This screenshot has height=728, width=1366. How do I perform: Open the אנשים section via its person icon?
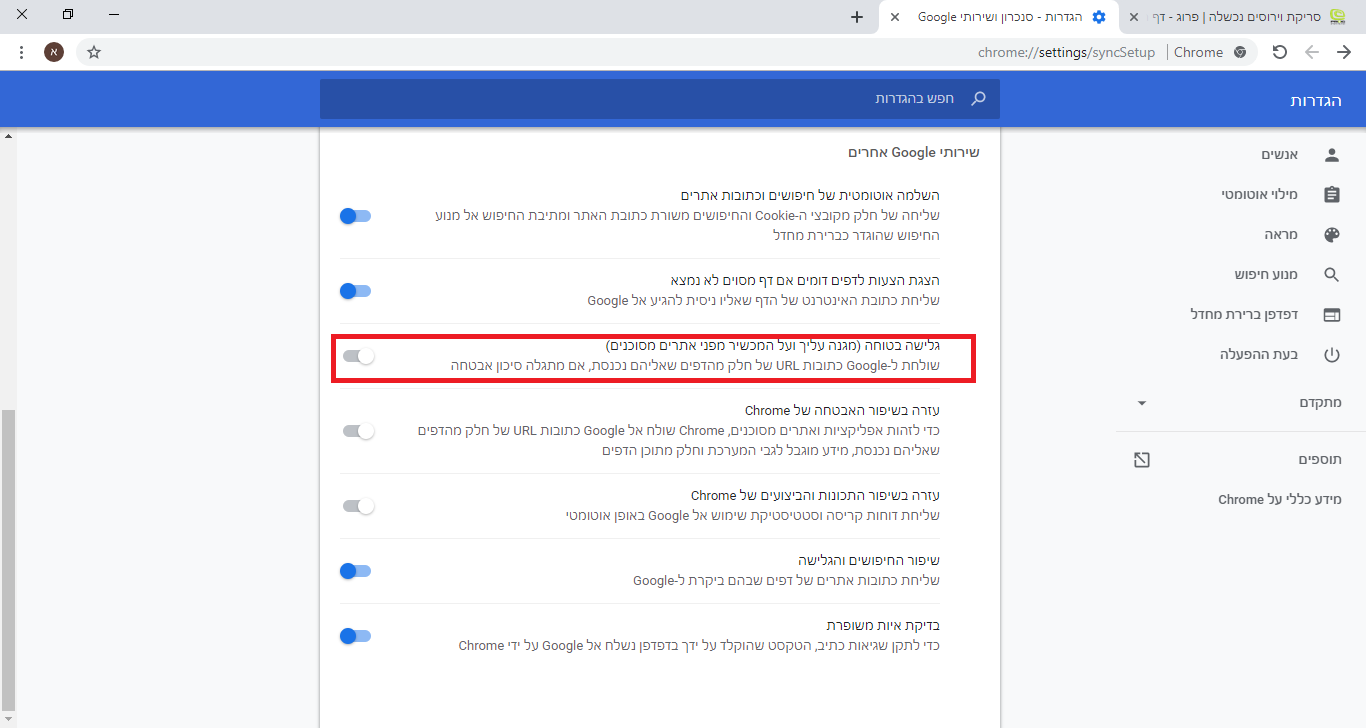tap(1331, 155)
